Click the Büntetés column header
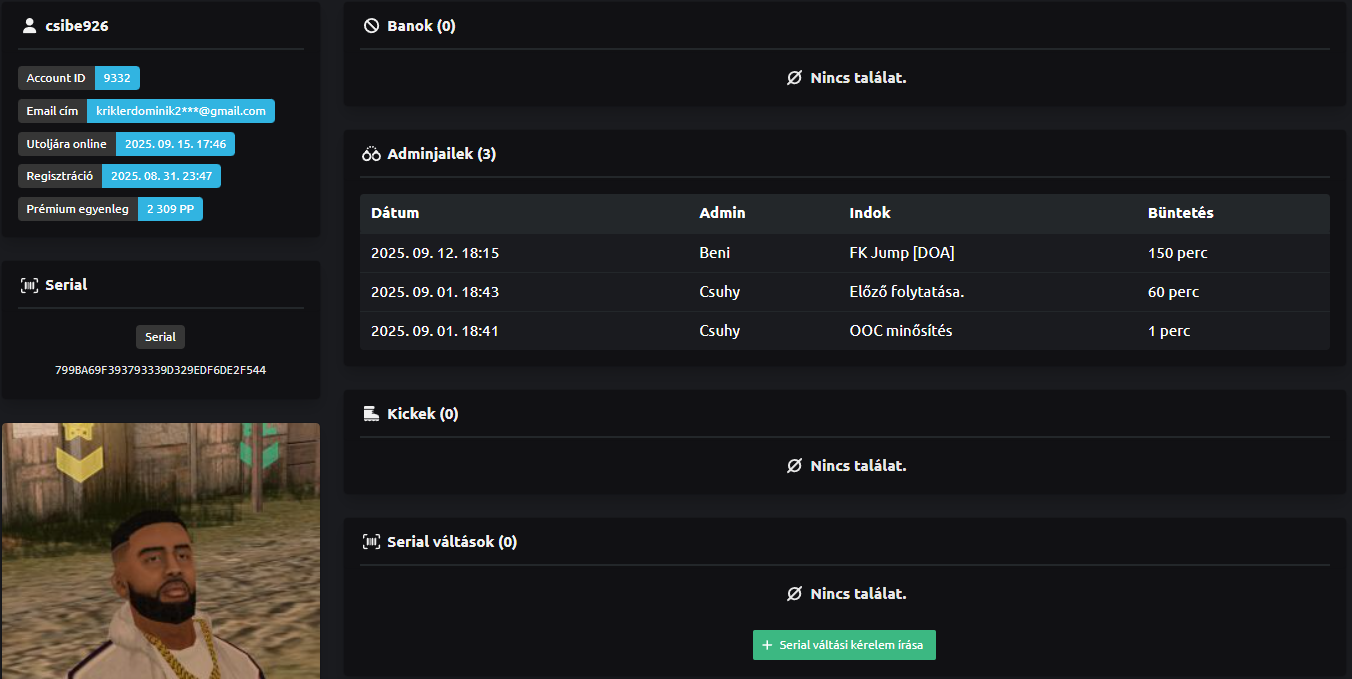Screen dimensions: 1352x679 point(1181,213)
